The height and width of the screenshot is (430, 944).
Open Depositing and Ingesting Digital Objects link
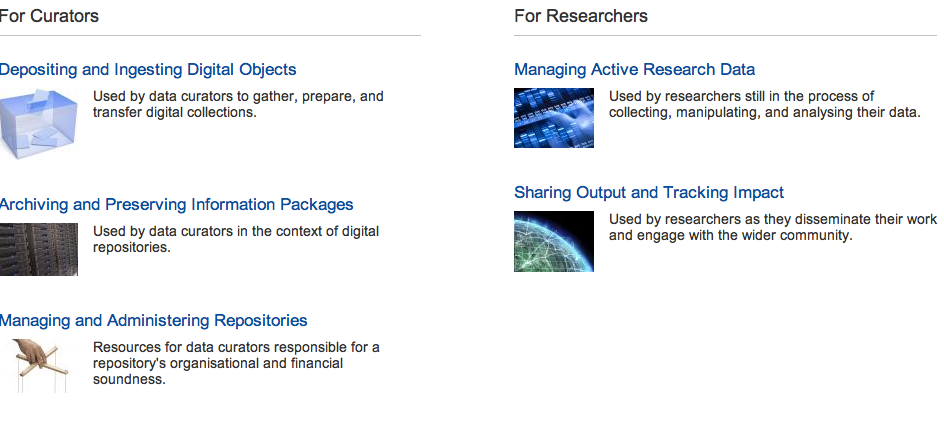pos(148,70)
